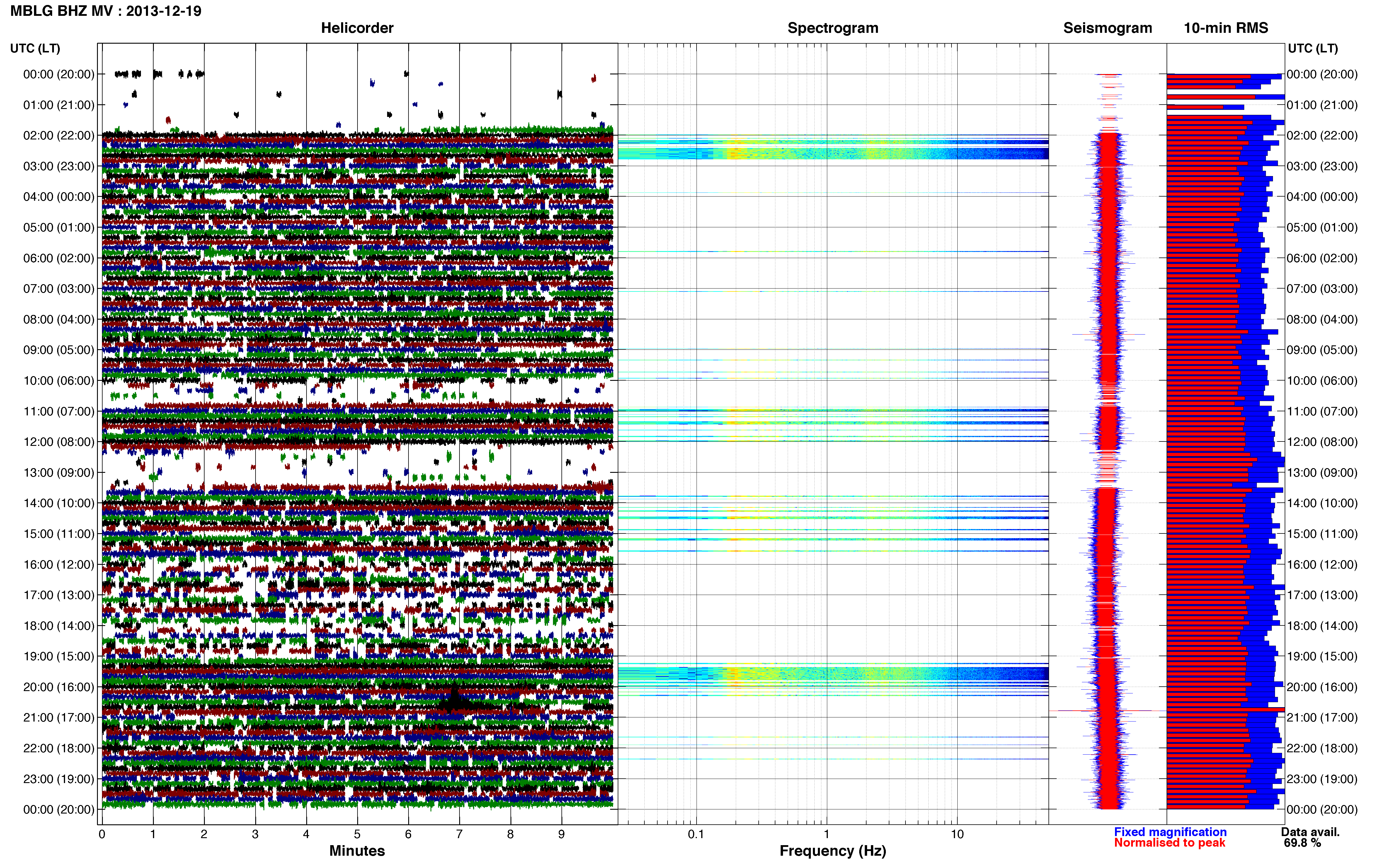Click the 'Minutes' axis label under Helicorder
Viewport: 1389px width, 868px height.
pyautogui.click(x=357, y=851)
